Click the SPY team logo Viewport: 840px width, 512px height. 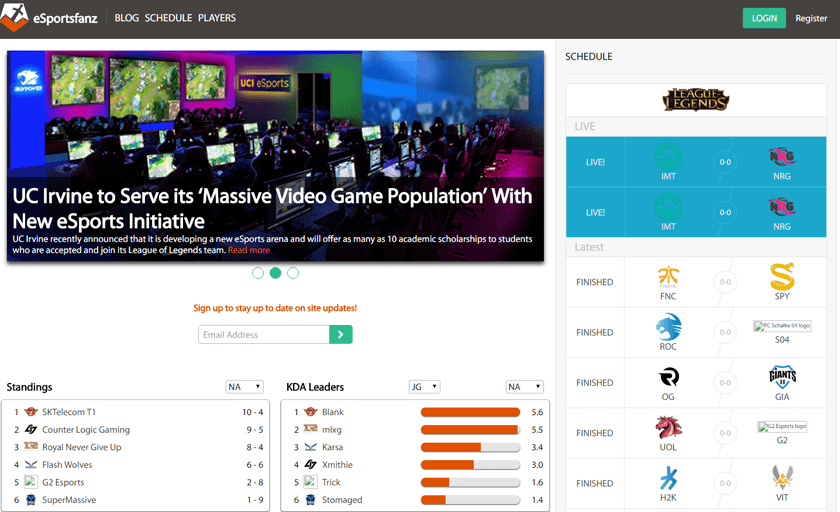(782, 276)
